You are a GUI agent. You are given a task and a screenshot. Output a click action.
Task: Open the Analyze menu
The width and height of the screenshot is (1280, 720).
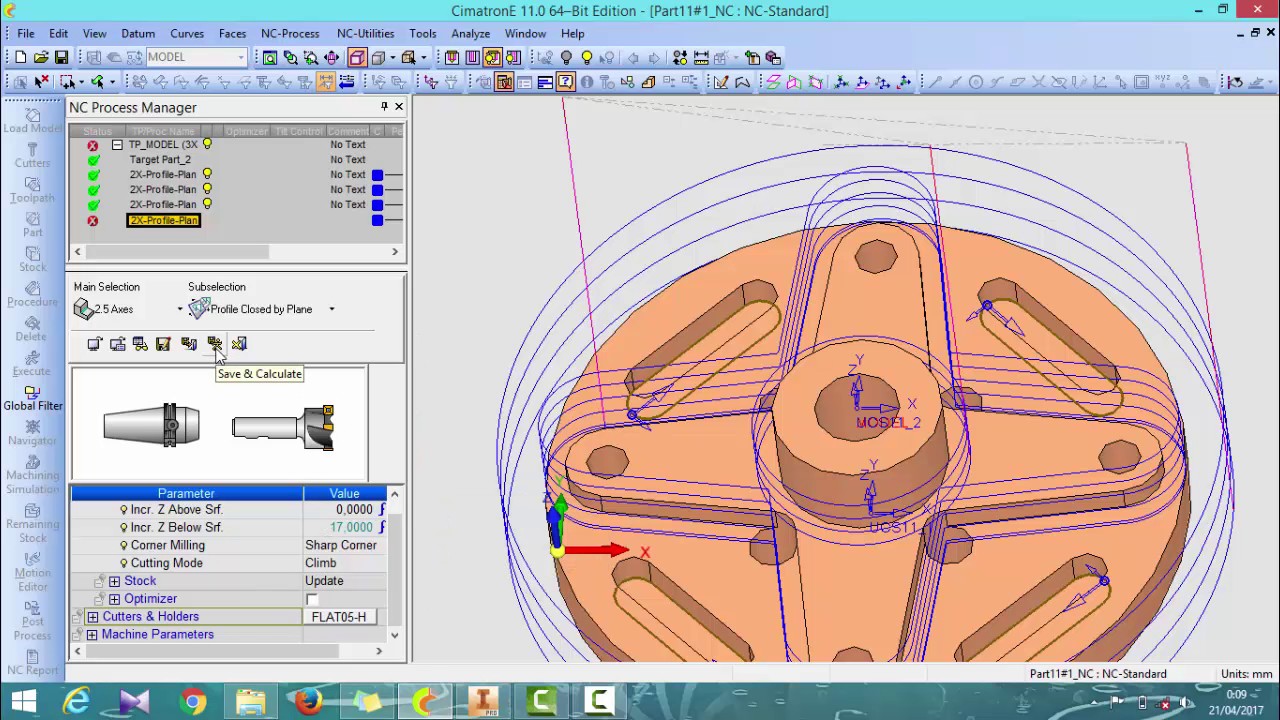470,33
